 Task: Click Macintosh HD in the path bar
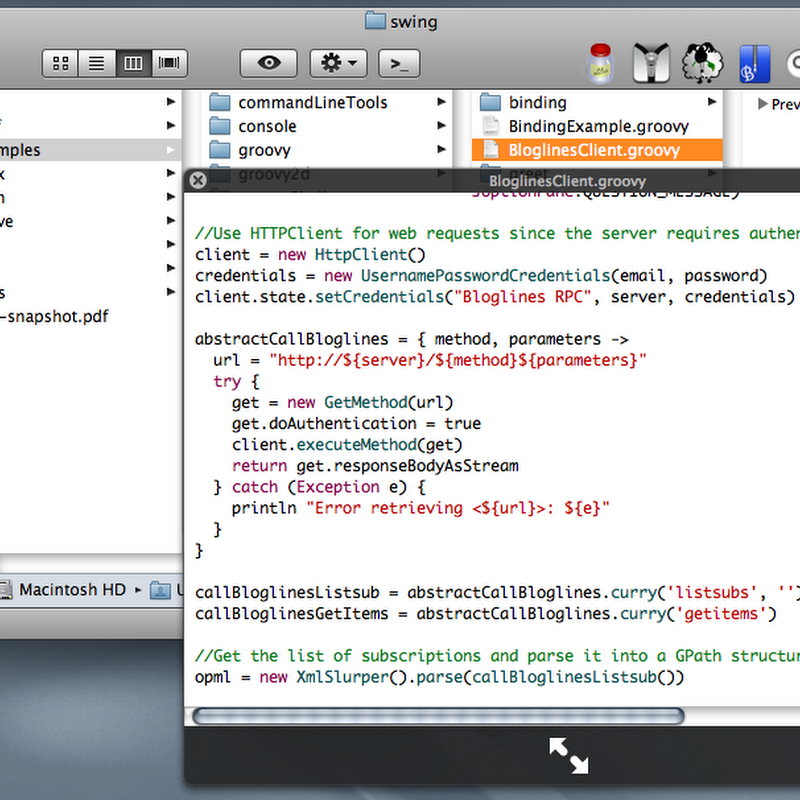(x=72, y=590)
